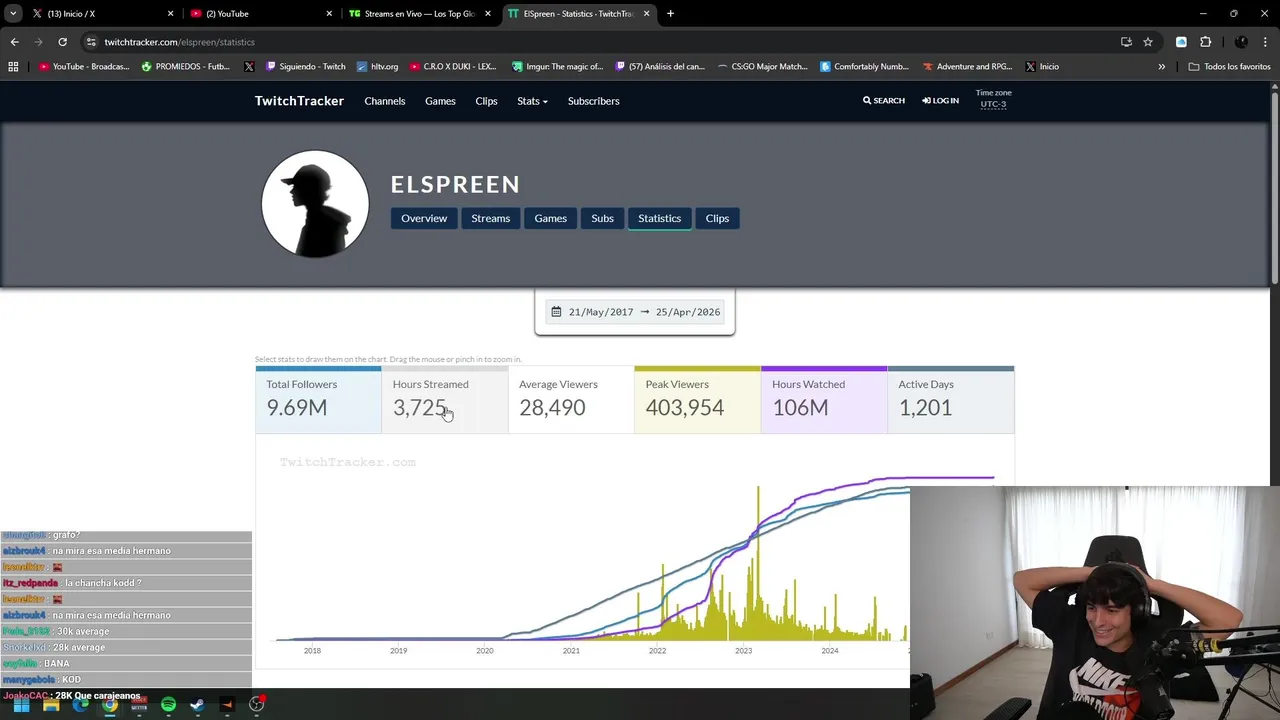Show more bookmarks with the chevron

(x=1161, y=67)
